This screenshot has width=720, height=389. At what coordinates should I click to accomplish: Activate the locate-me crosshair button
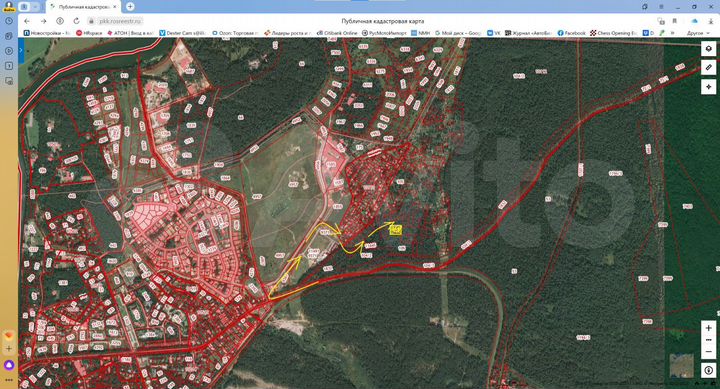click(x=709, y=86)
